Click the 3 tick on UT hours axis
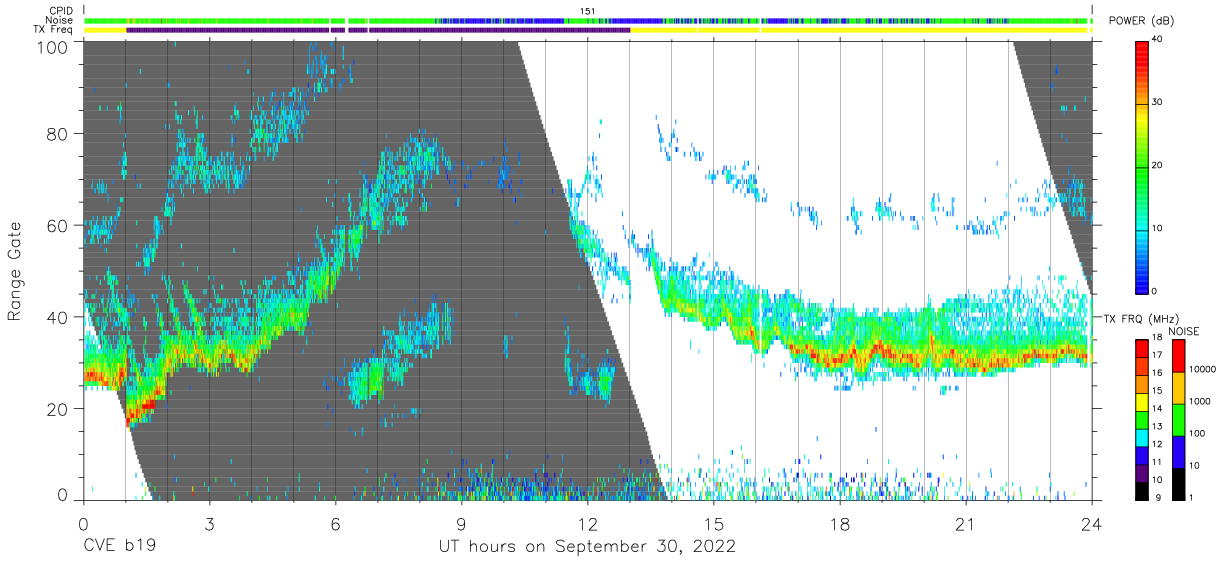 [x=209, y=523]
